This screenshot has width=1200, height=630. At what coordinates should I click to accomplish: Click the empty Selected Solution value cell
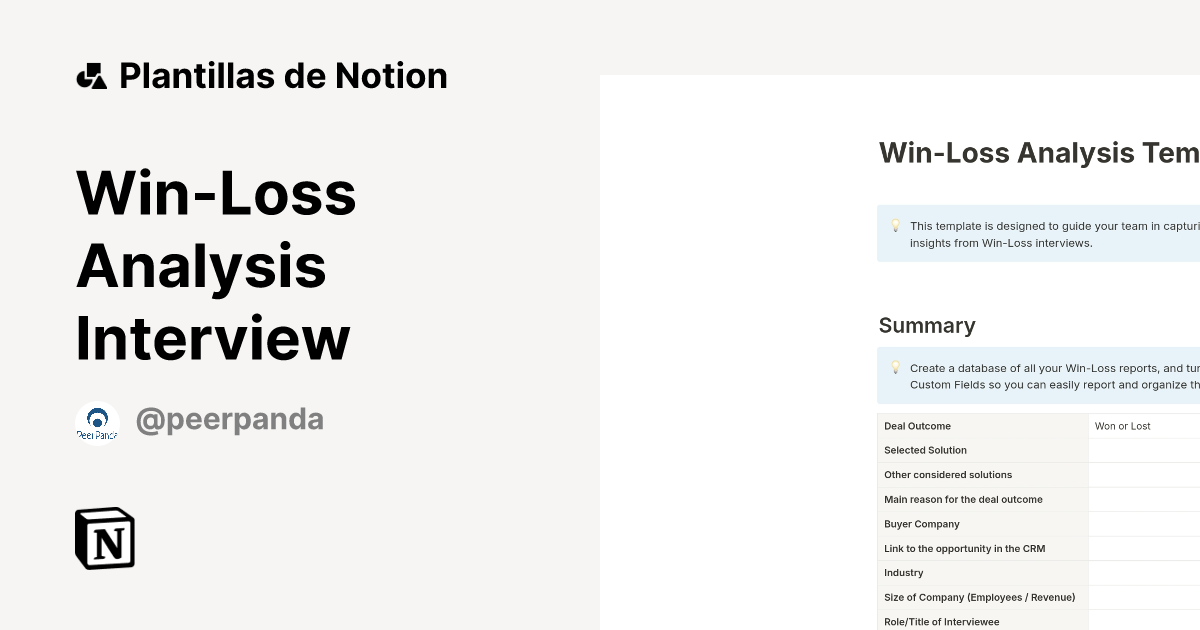[1144, 451]
